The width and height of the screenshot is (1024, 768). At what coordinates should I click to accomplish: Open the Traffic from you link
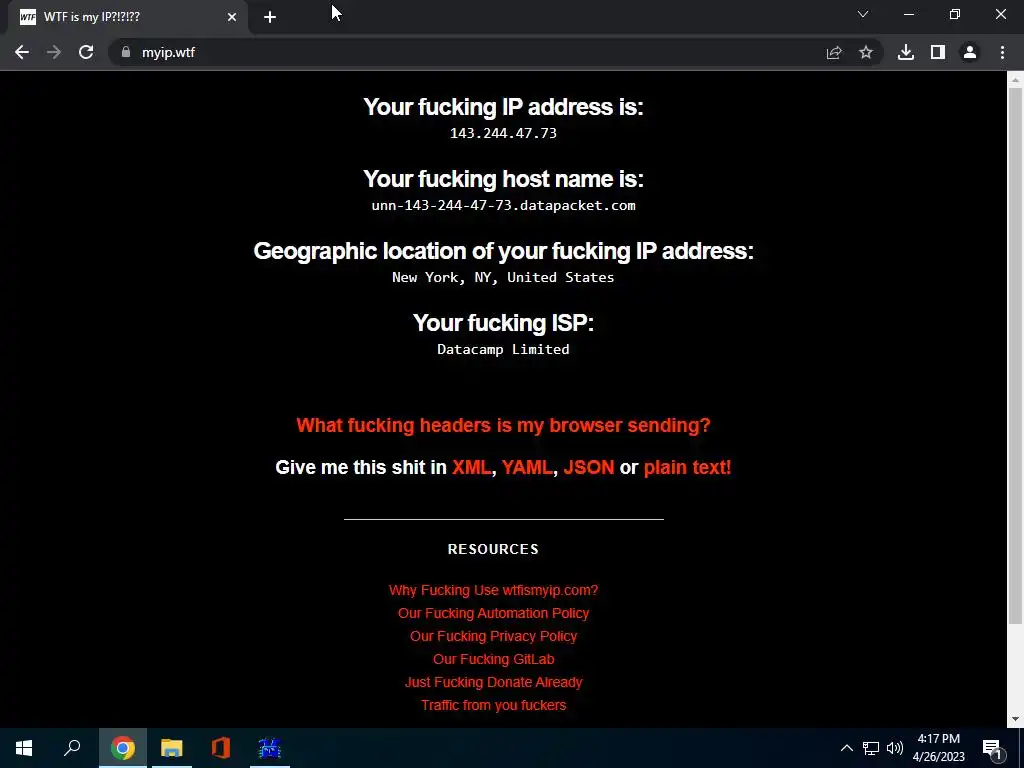tap(493, 705)
